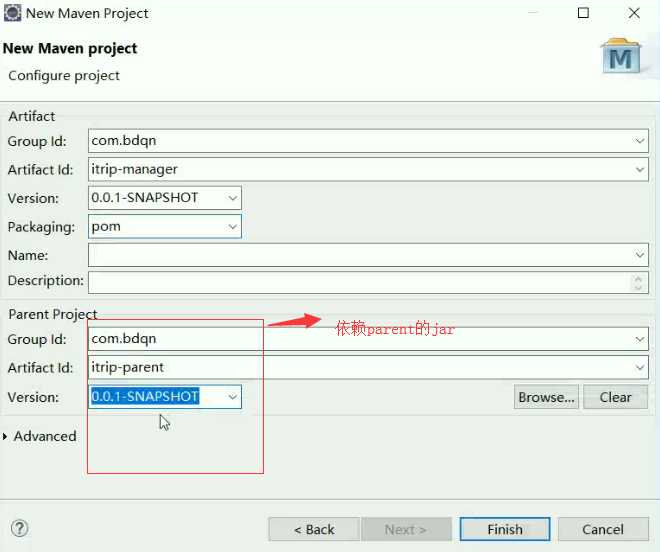Image resolution: width=660 pixels, height=552 pixels.
Task: Cancel the New Maven Project dialog
Action: coord(603,529)
